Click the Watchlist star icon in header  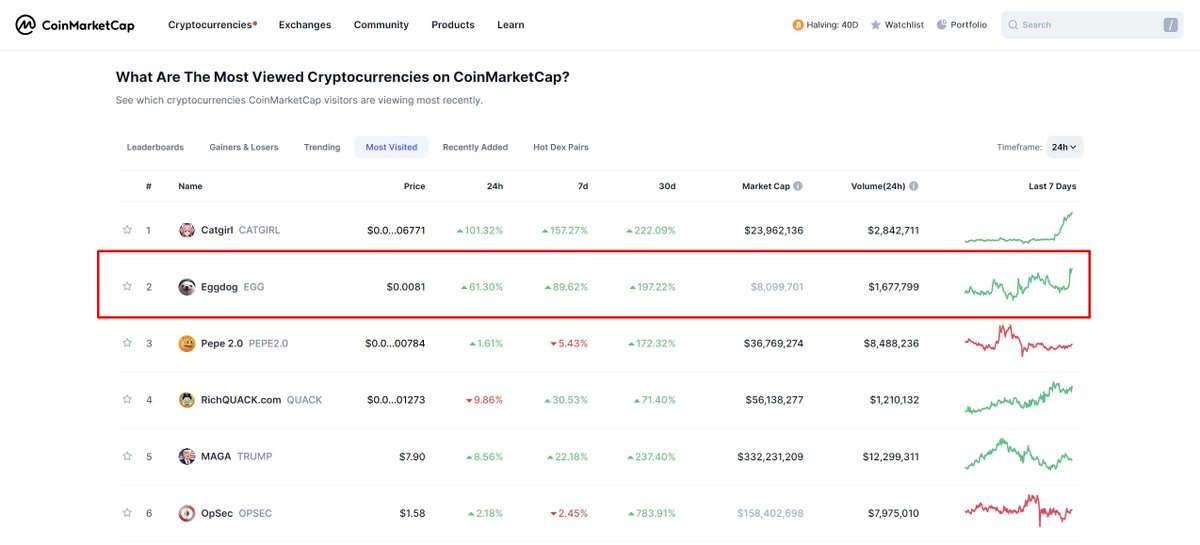click(876, 25)
